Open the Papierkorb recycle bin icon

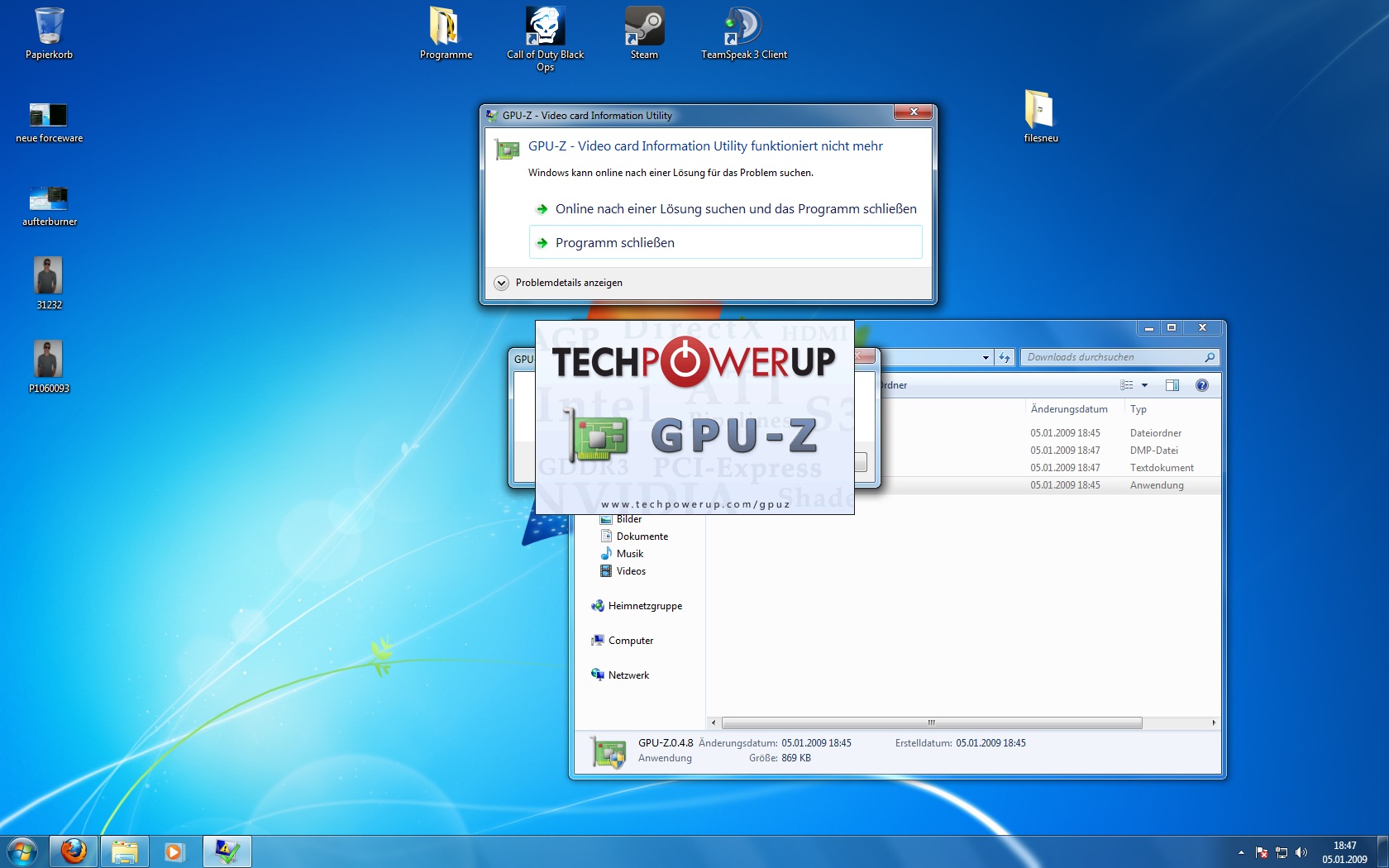click(49, 33)
